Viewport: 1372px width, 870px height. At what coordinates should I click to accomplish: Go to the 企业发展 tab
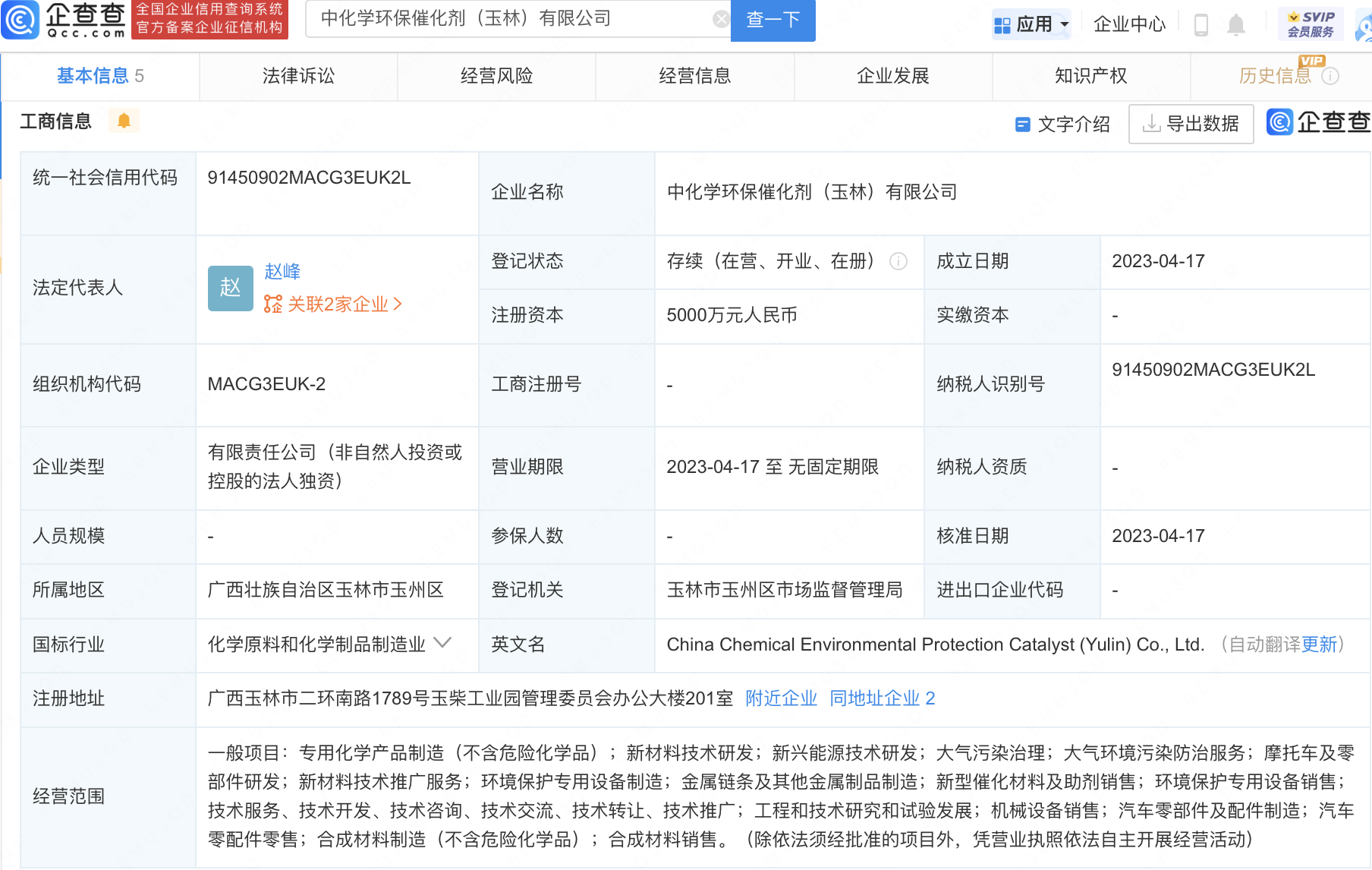coord(893,76)
